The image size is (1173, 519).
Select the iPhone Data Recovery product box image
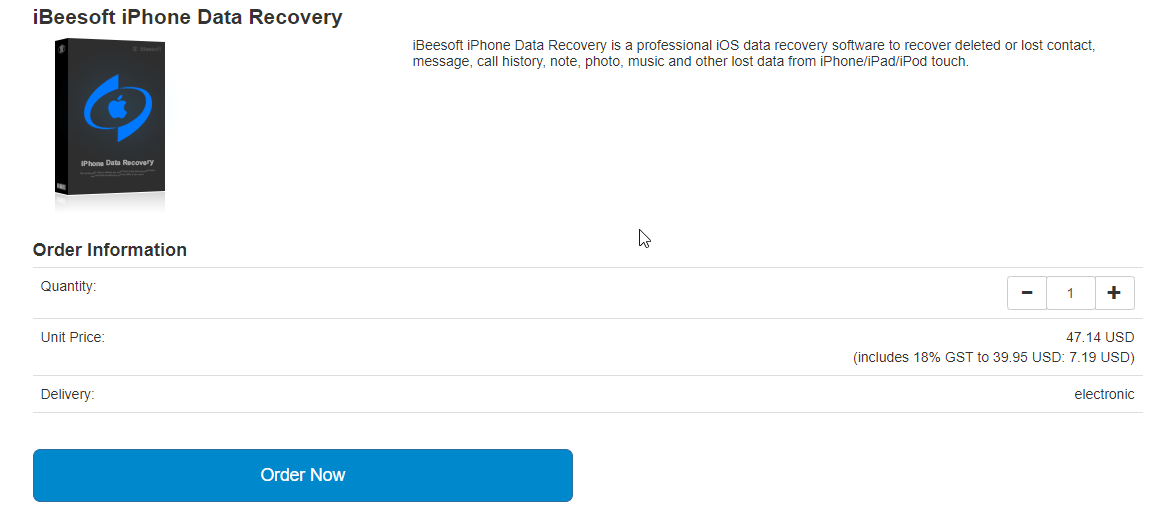click(x=110, y=124)
